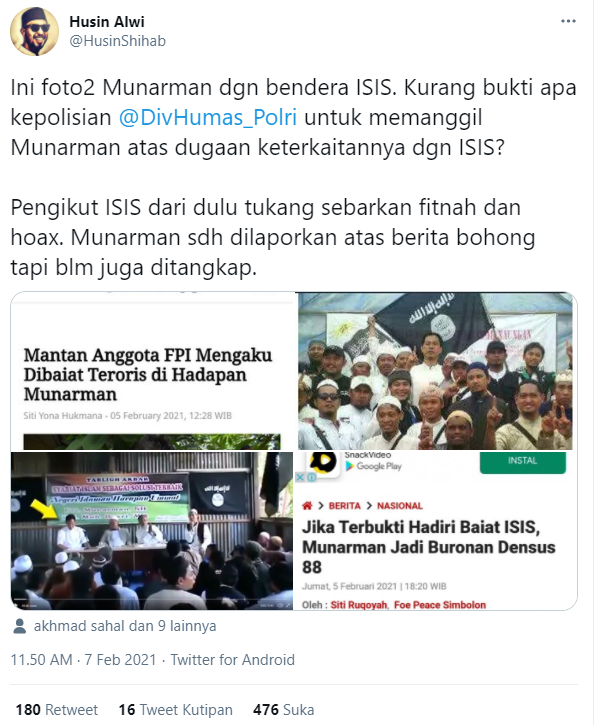595x725 pixels.
Task: Click the ad close X icon
Action: tap(300, 477)
